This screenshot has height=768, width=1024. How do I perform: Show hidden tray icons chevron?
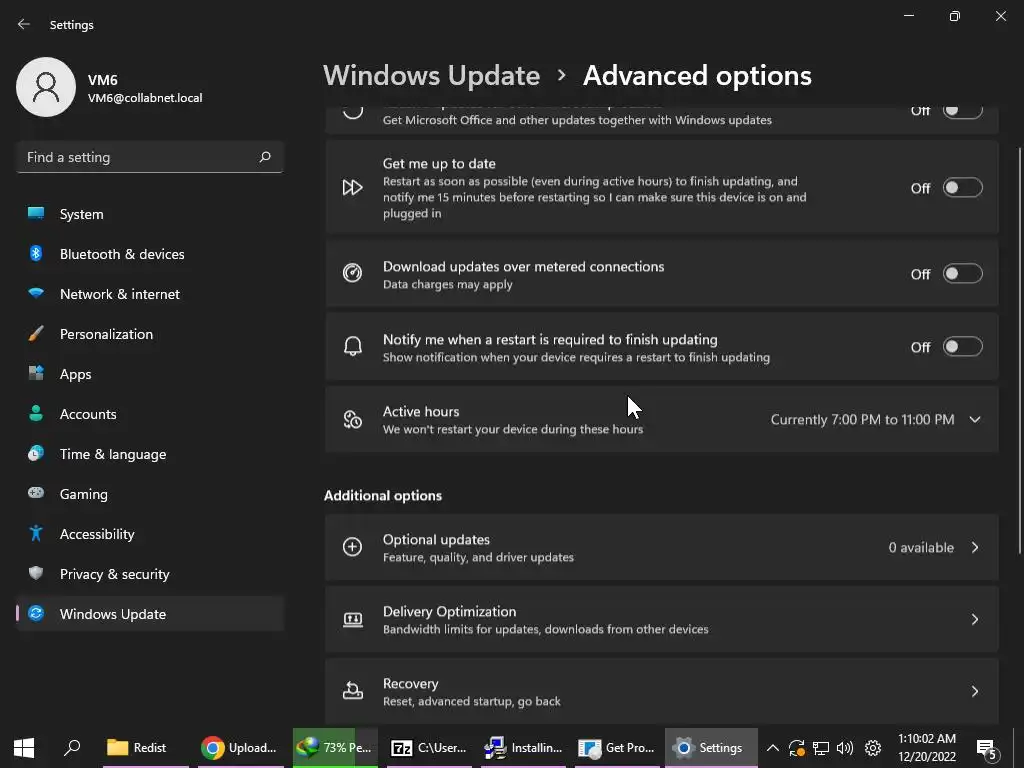coord(772,748)
